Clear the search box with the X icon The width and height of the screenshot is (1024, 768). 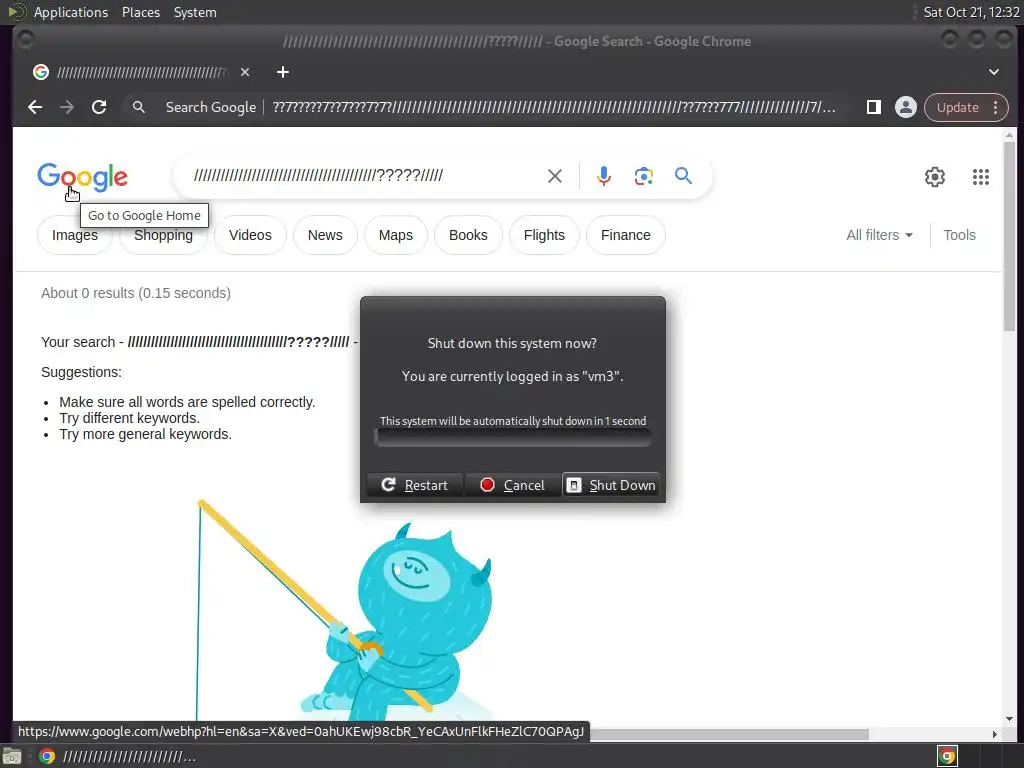tap(554, 176)
